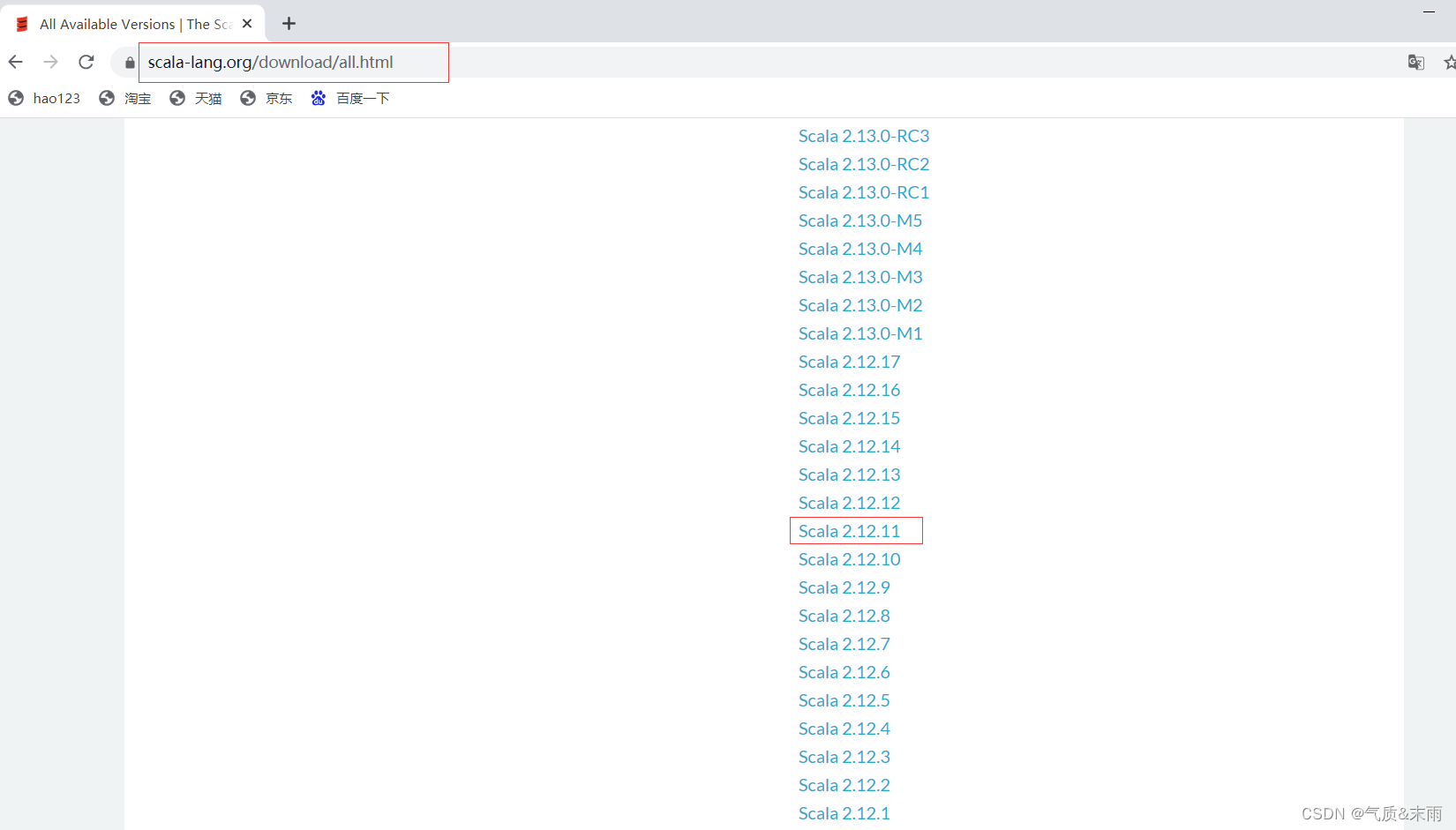Bookmark this page with the star icon
Image resolution: width=1456 pixels, height=830 pixels.
coord(1449,62)
